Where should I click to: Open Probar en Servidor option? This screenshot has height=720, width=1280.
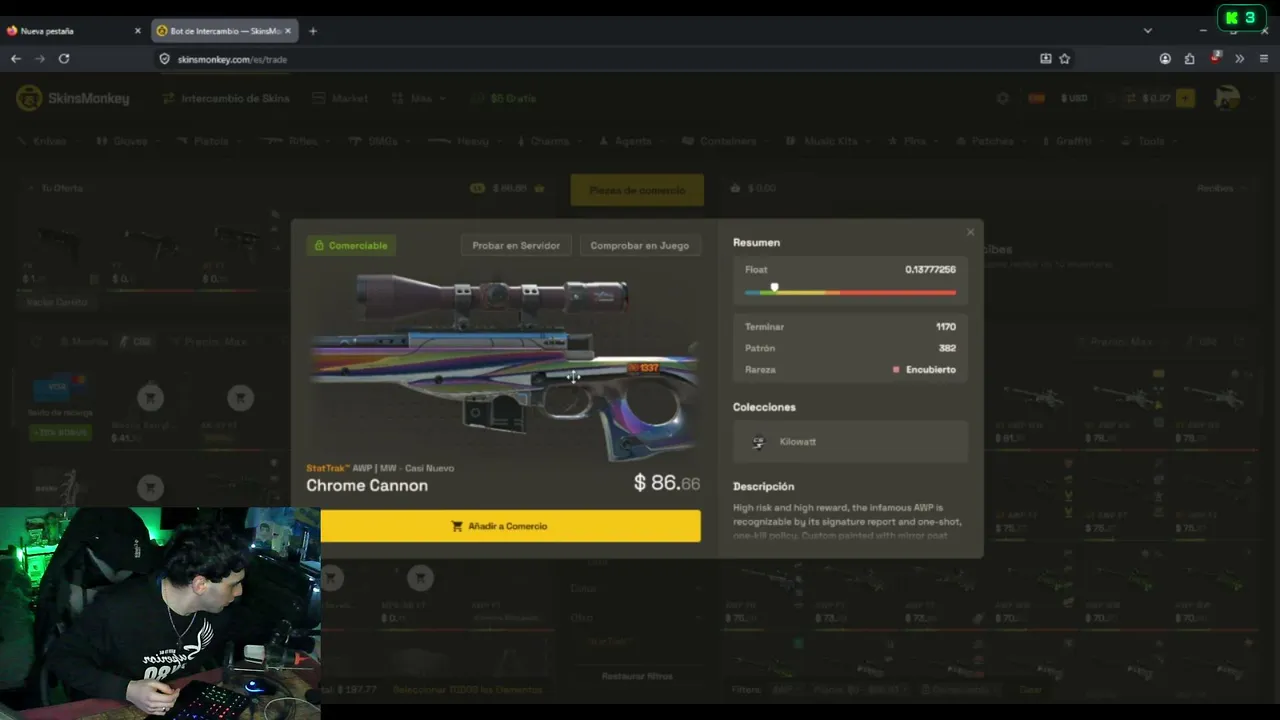[x=516, y=245]
